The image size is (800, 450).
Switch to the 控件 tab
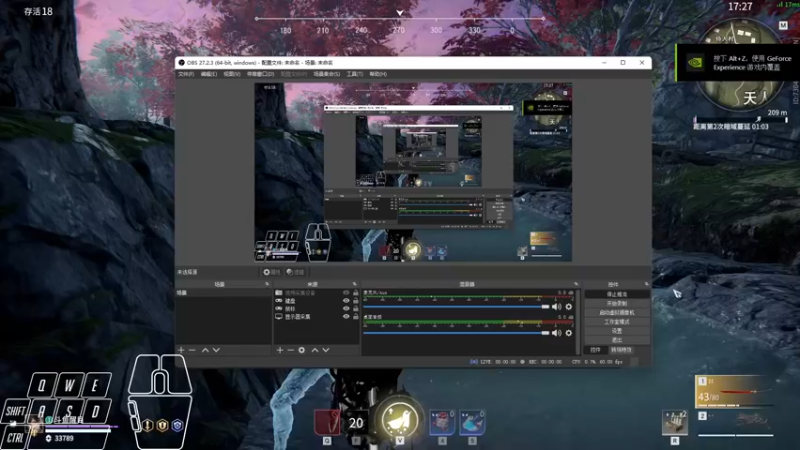click(x=595, y=350)
